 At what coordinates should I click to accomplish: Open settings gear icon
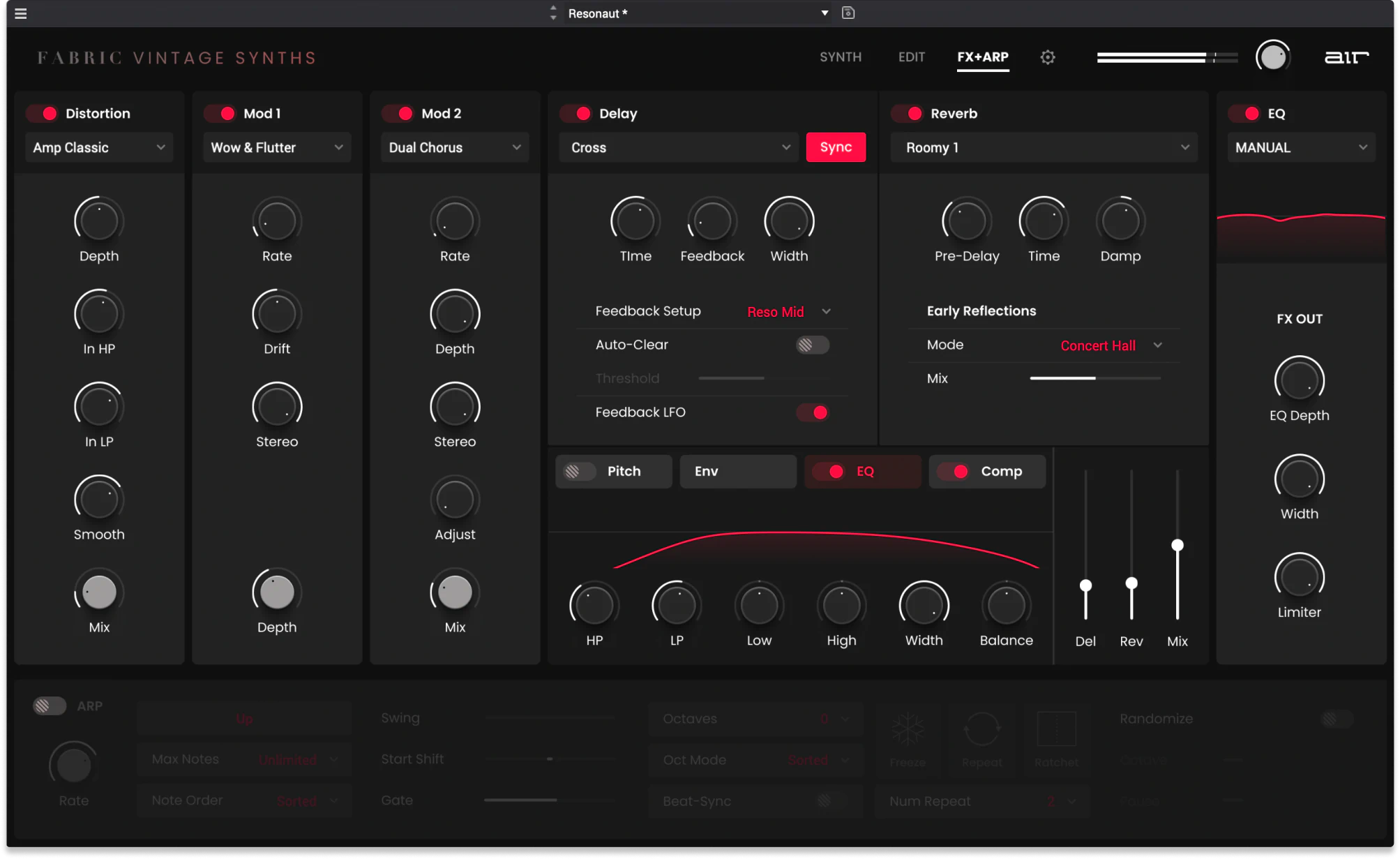(x=1048, y=57)
